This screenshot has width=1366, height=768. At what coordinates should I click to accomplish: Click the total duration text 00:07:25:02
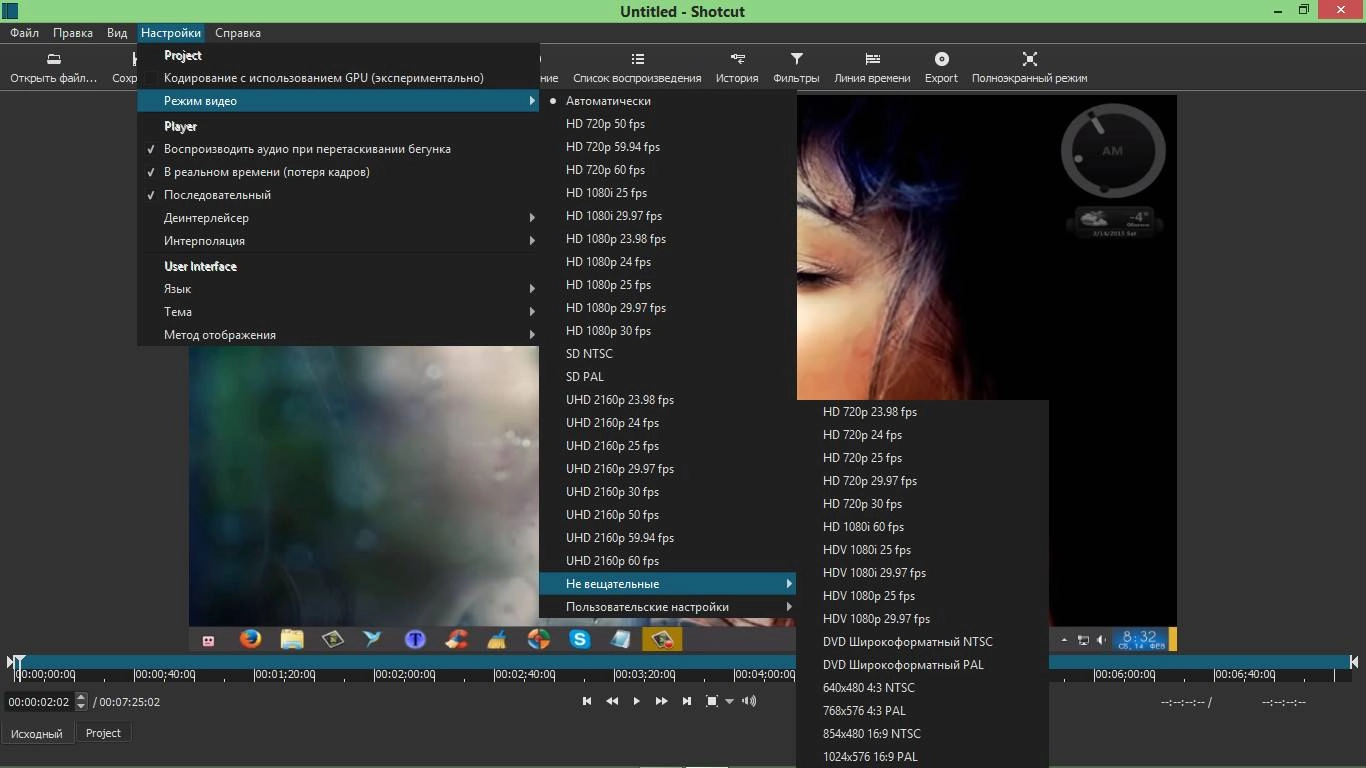(129, 702)
